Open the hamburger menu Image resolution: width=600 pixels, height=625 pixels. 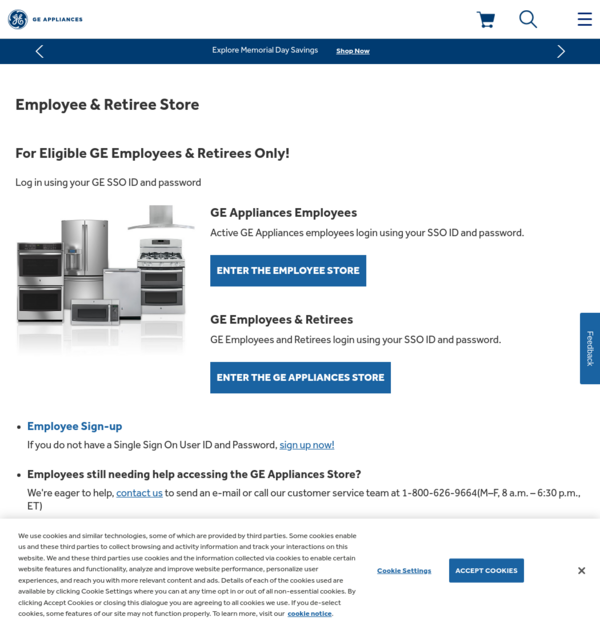pyautogui.click(x=584, y=19)
